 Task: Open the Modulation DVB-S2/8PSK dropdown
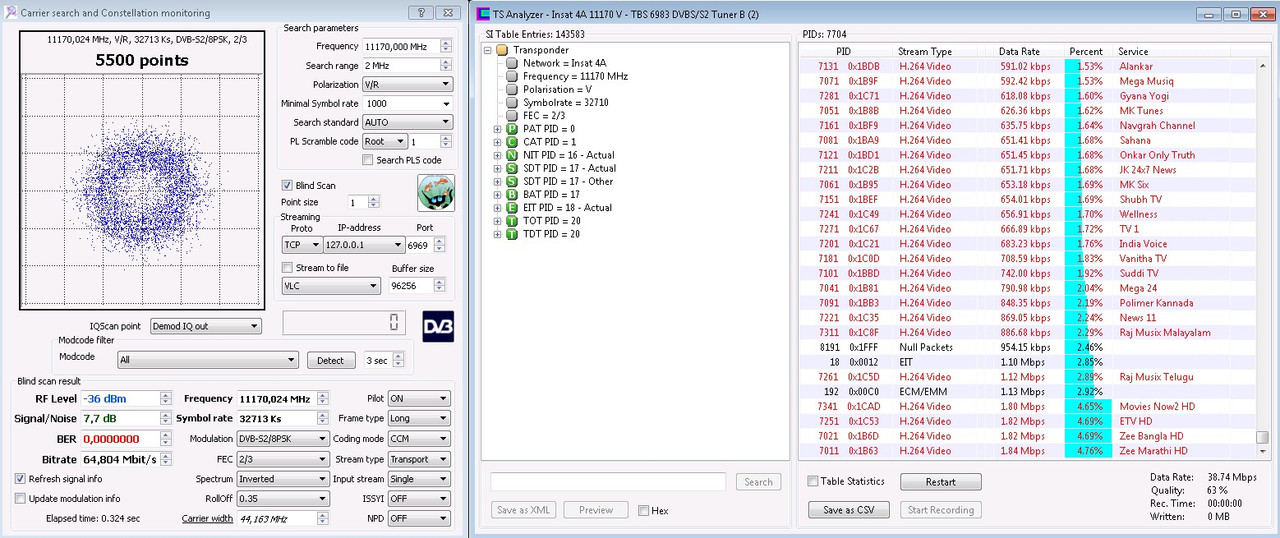[x=283, y=439]
